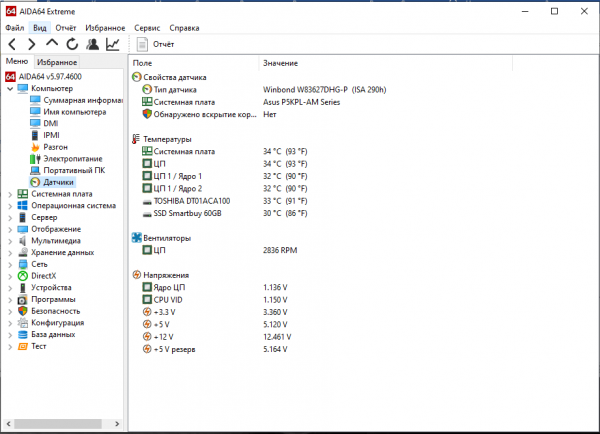600x434 pixels.
Task: Go up one level with the up arrow icon
Action: (52, 43)
